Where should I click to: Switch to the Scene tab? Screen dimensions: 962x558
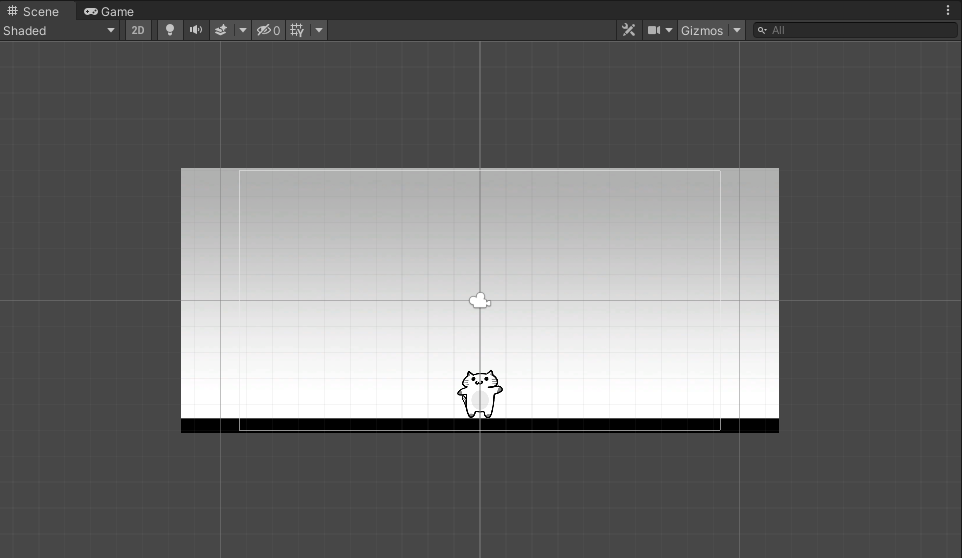(34, 11)
